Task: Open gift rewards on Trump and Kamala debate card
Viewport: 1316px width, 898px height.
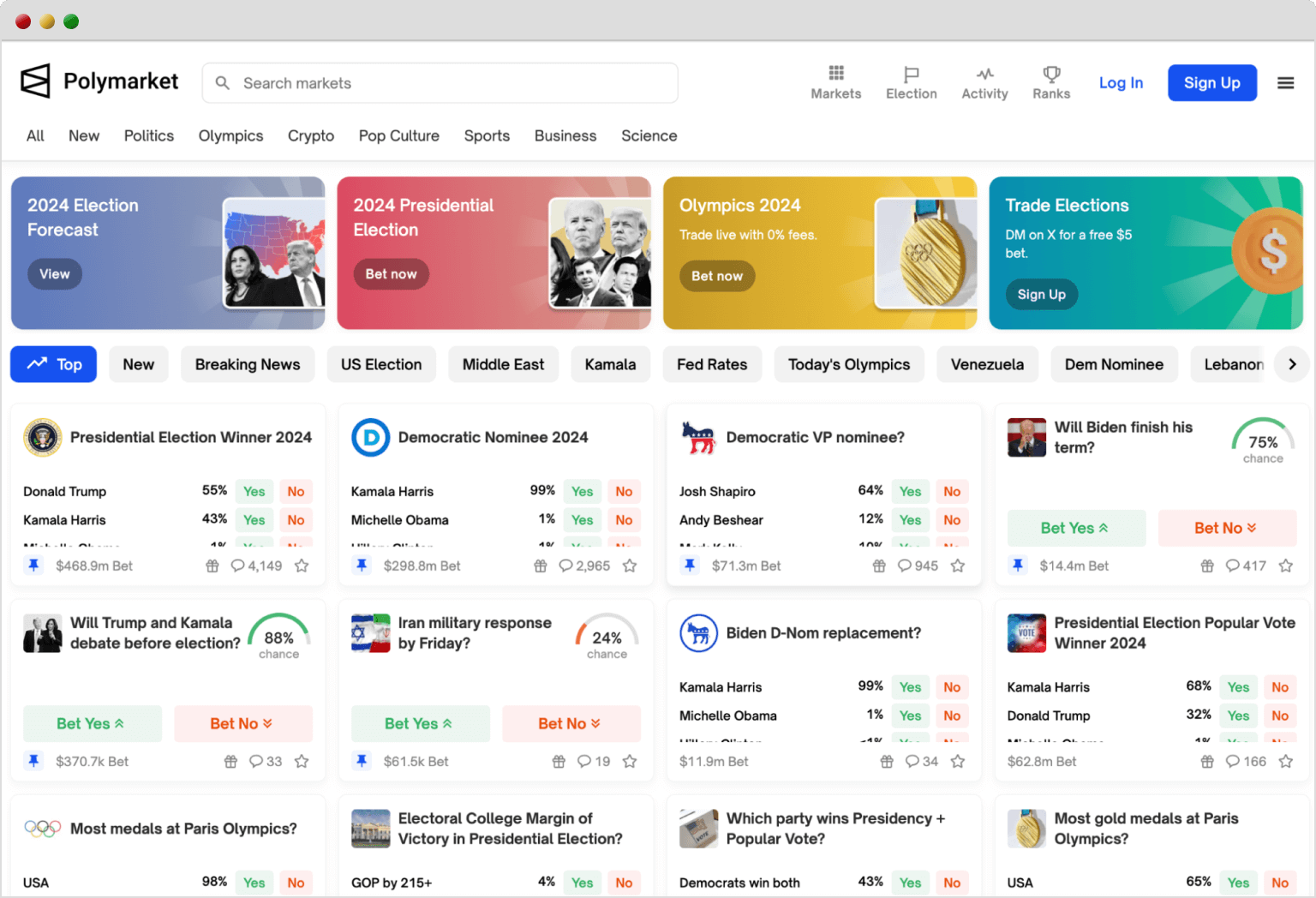Action: pyautogui.click(x=230, y=761)
